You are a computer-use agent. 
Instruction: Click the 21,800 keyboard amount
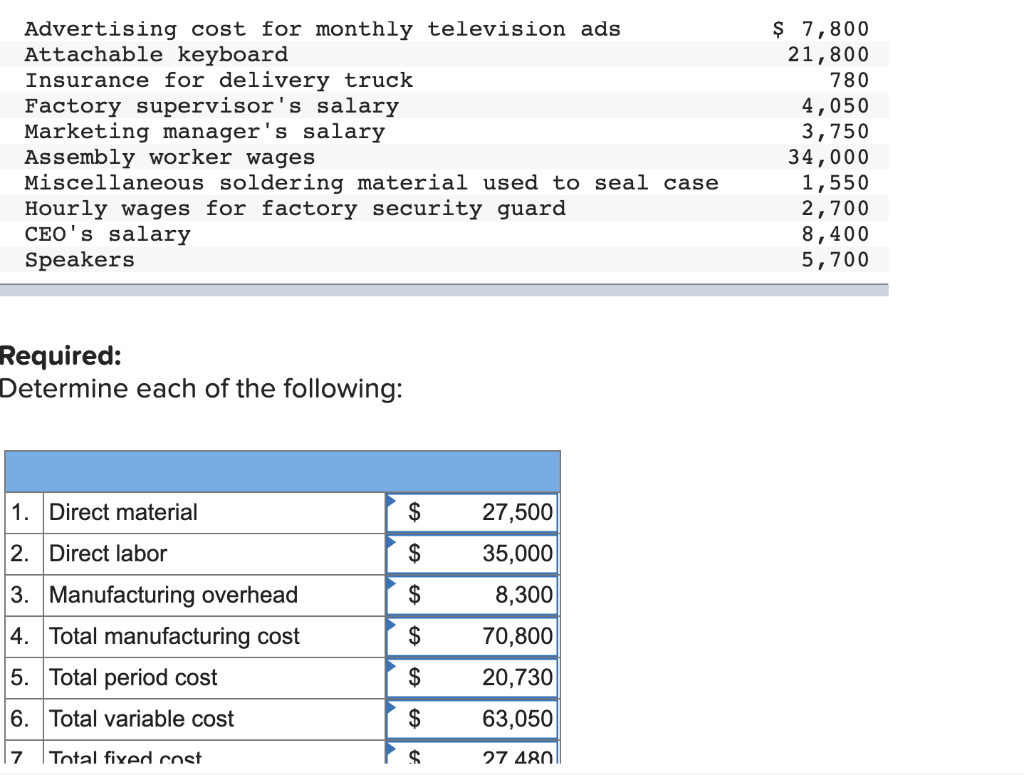[x=828, y=55]
